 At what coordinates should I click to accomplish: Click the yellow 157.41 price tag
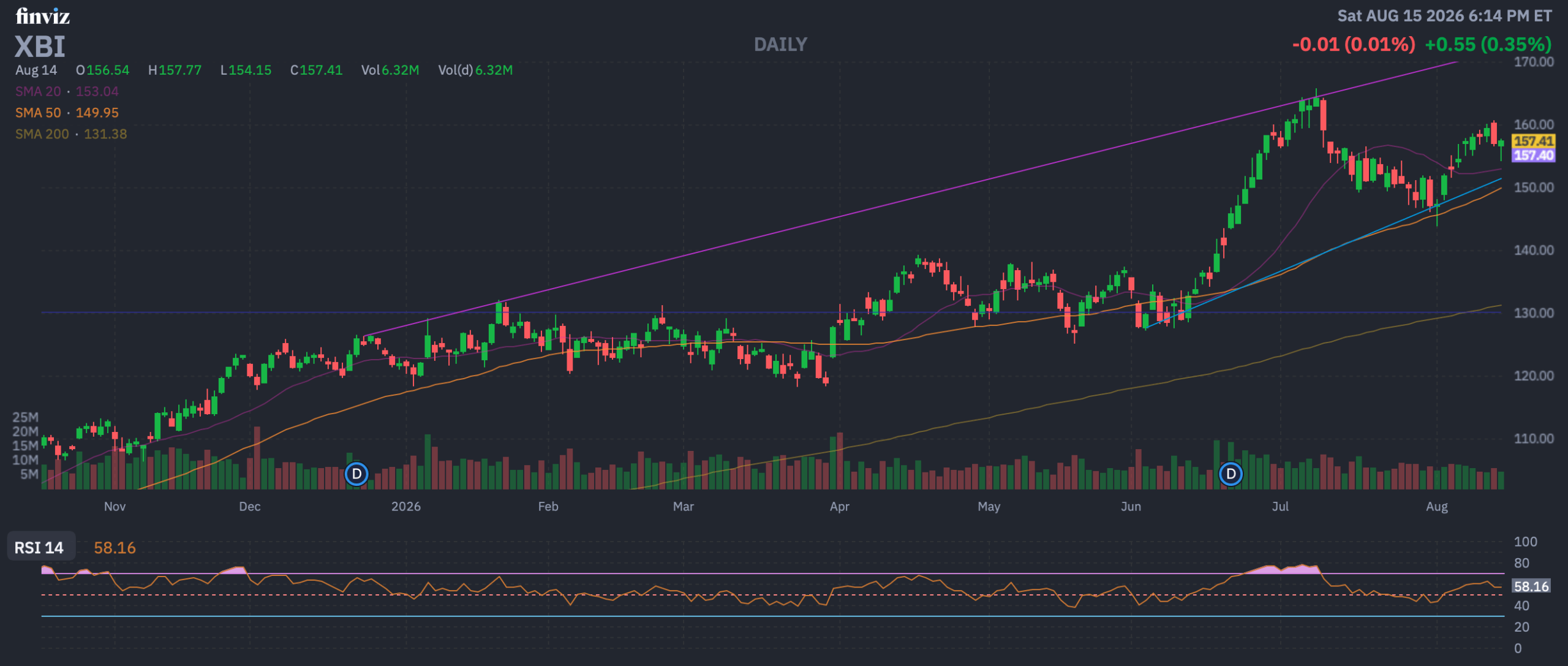[x=1533, y=141]
